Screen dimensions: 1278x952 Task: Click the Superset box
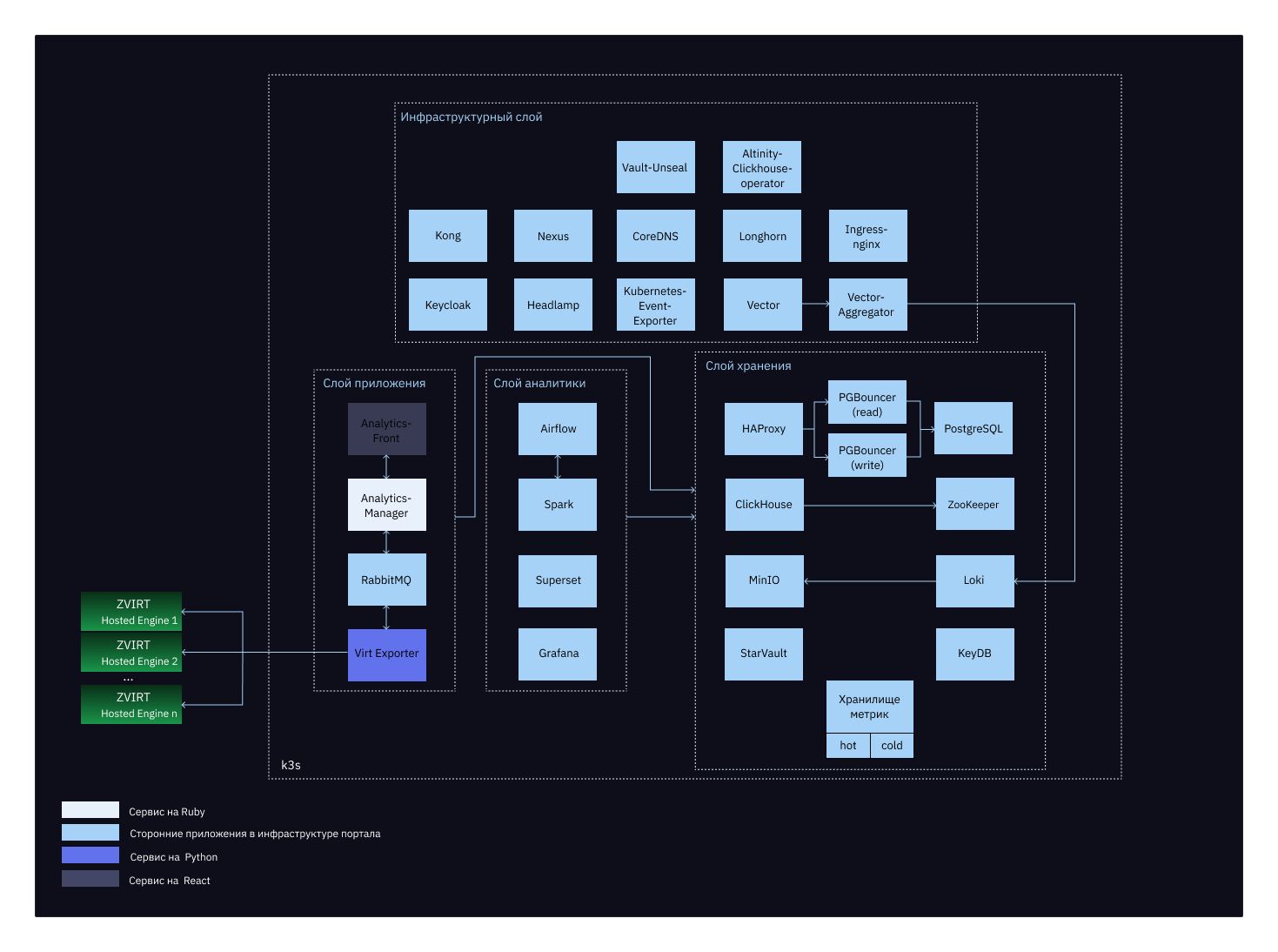click(x=558, y=580)
